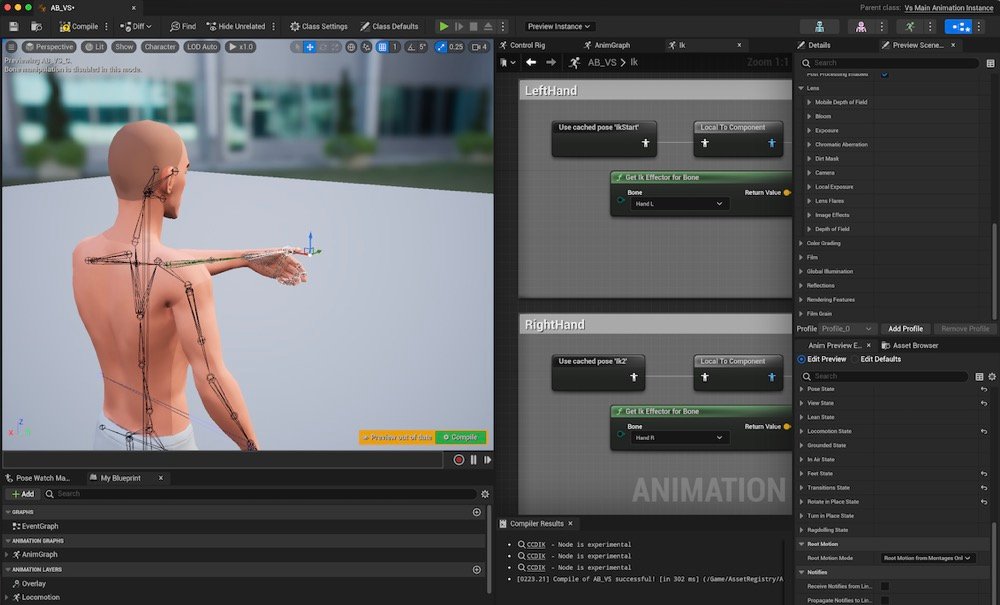This screenshot has width=1000, height=605.
Task: Open the Root Motion Mode dropdown
Action: pyautogui.click(x=927, y=558)
